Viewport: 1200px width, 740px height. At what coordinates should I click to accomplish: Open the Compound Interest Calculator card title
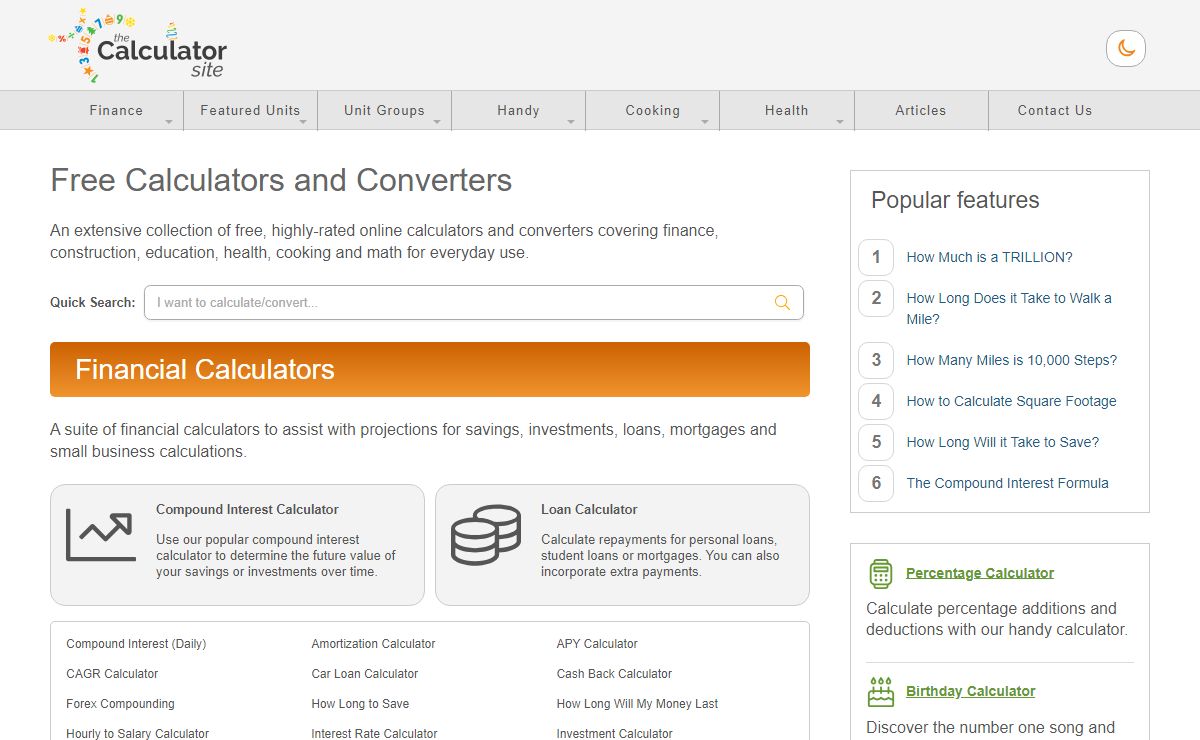coord(247,509)
